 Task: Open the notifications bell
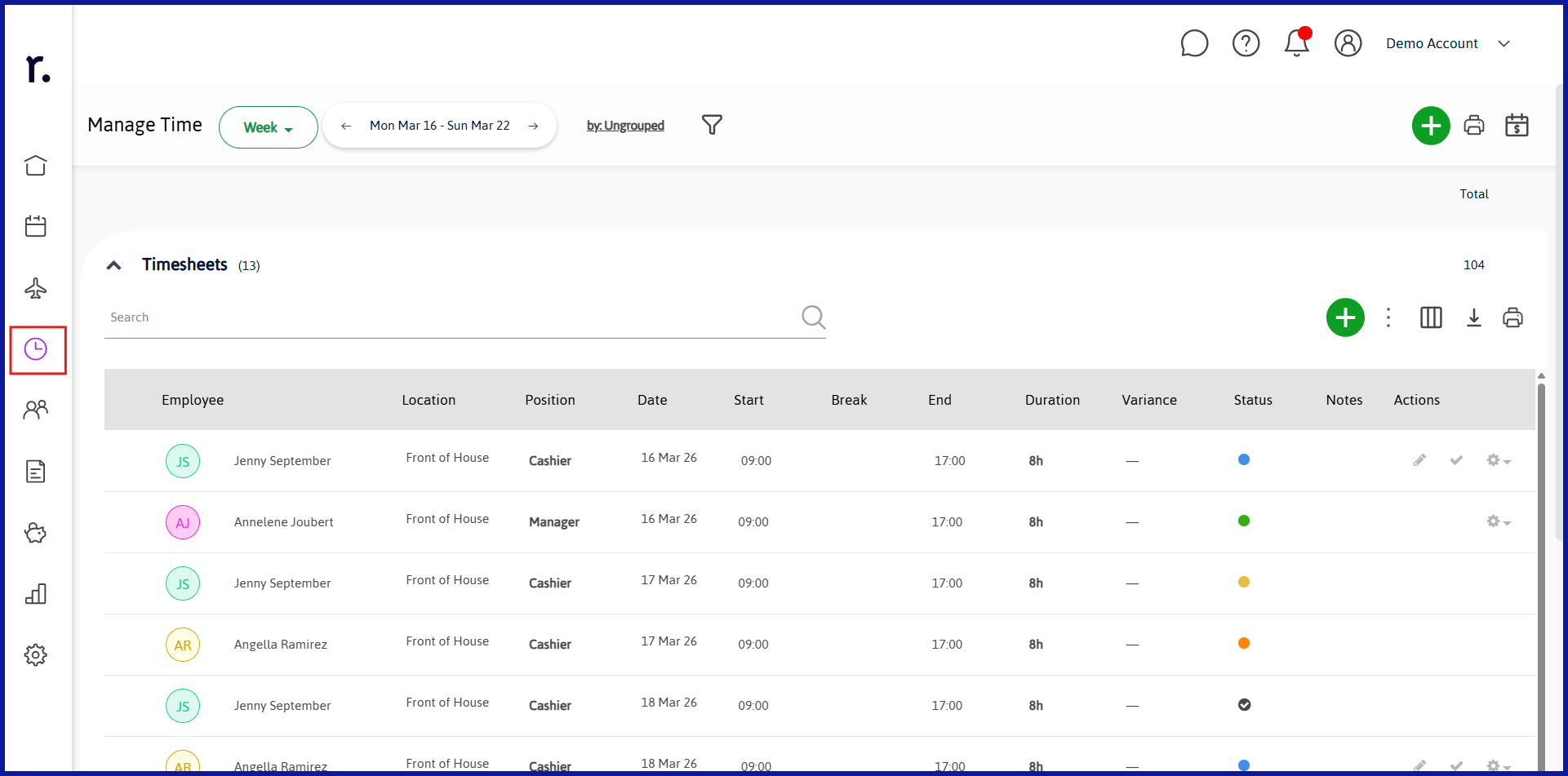click(x=1297, y=42)
